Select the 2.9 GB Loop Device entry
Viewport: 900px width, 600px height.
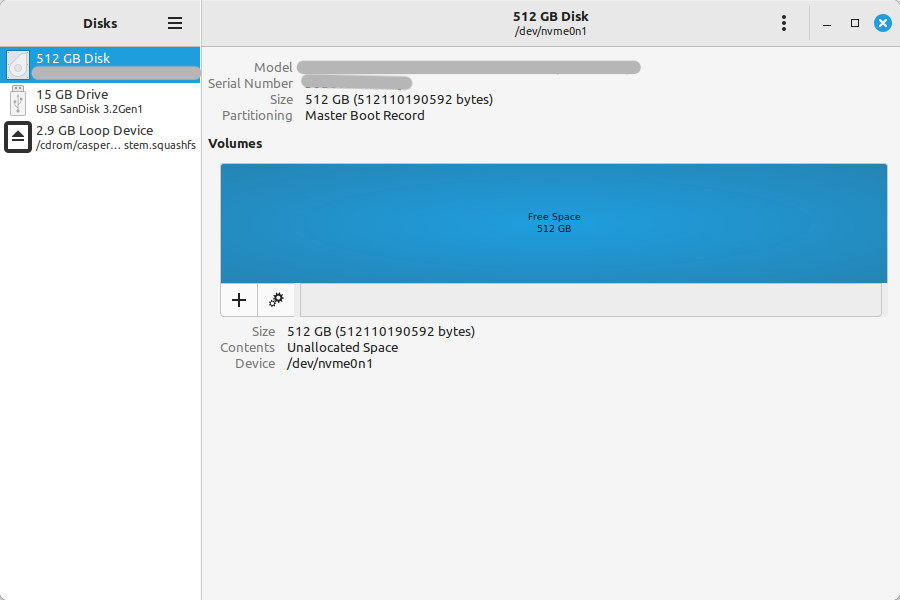[x=100, y=137]
